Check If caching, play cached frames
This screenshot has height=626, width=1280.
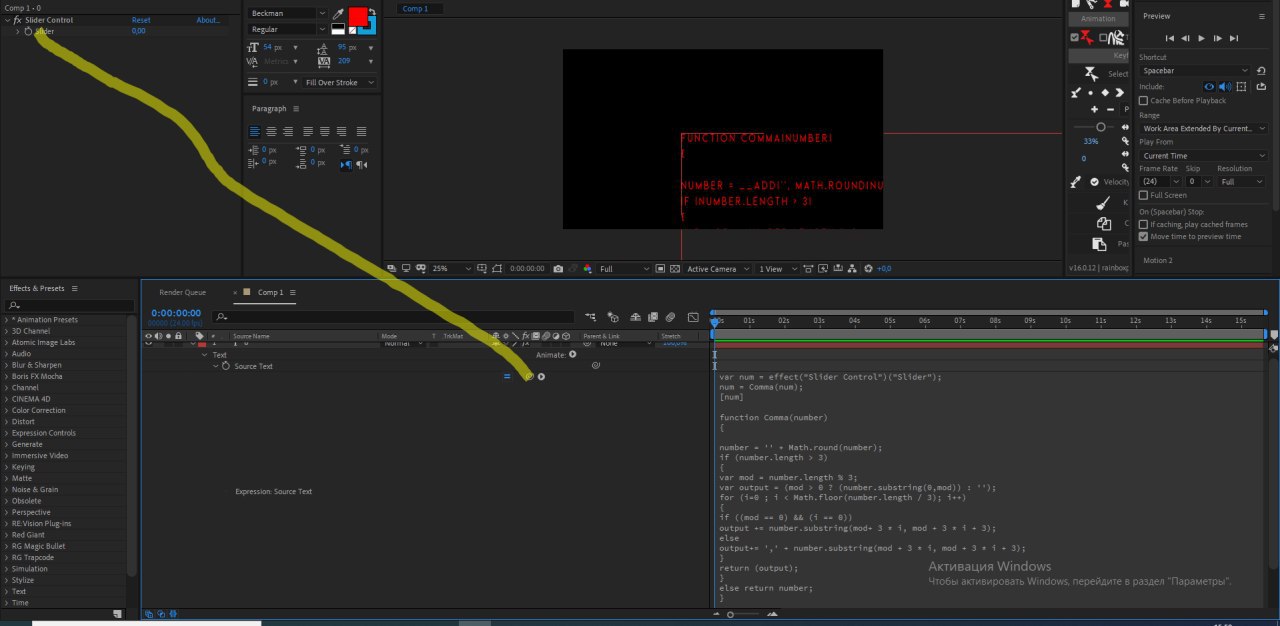1143,225
